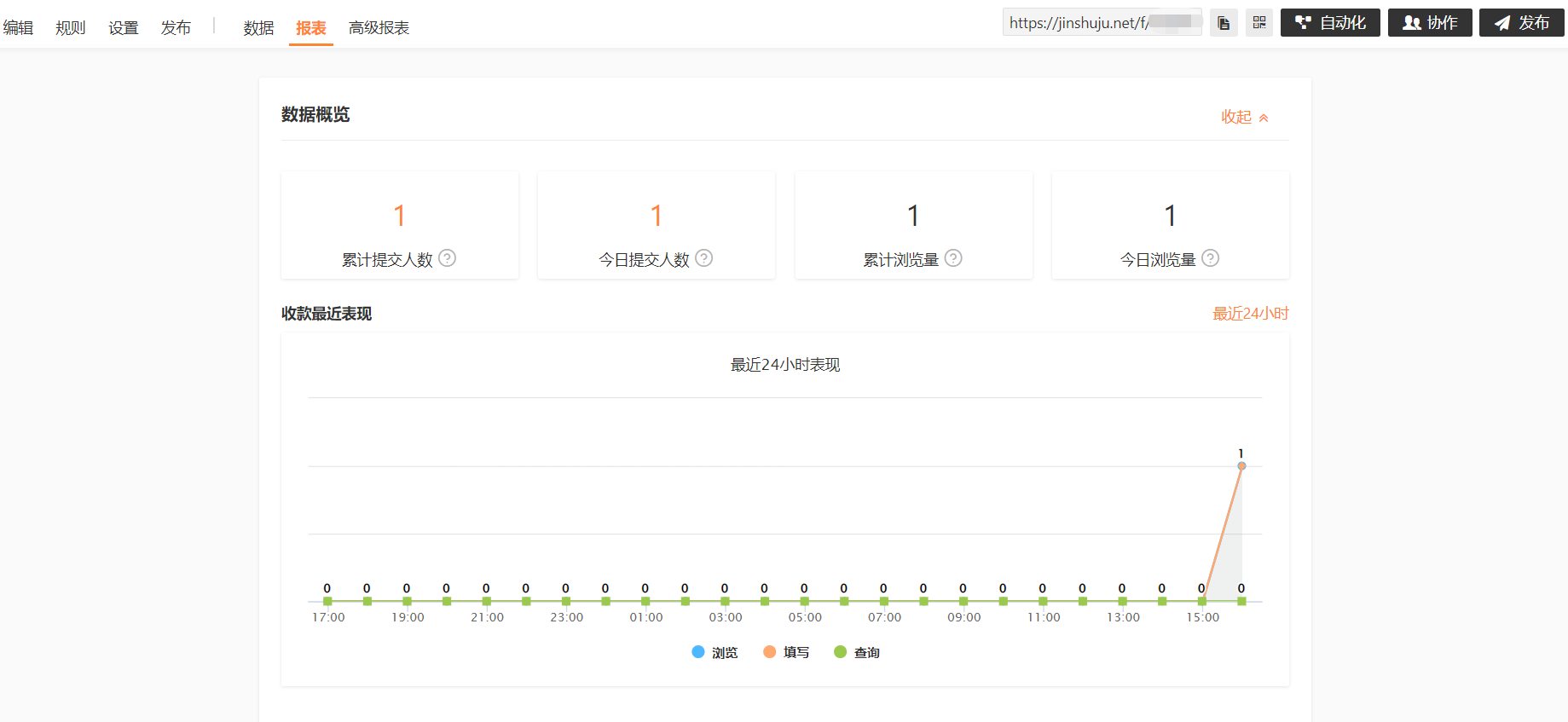
Task: Click the 累计浏览量 stat card value
Action: pos(913,216)
